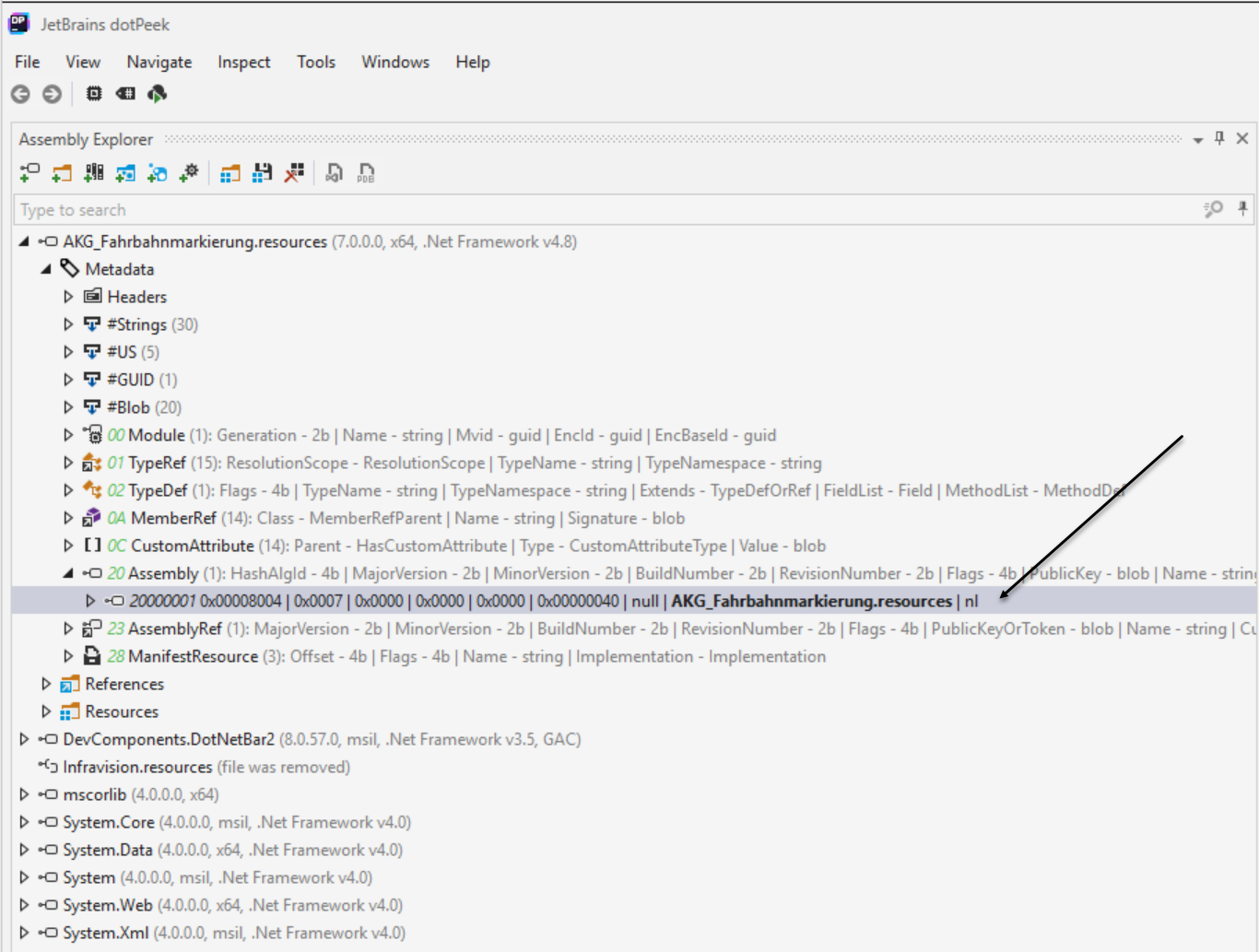Open the File menu

coord(27,62)
